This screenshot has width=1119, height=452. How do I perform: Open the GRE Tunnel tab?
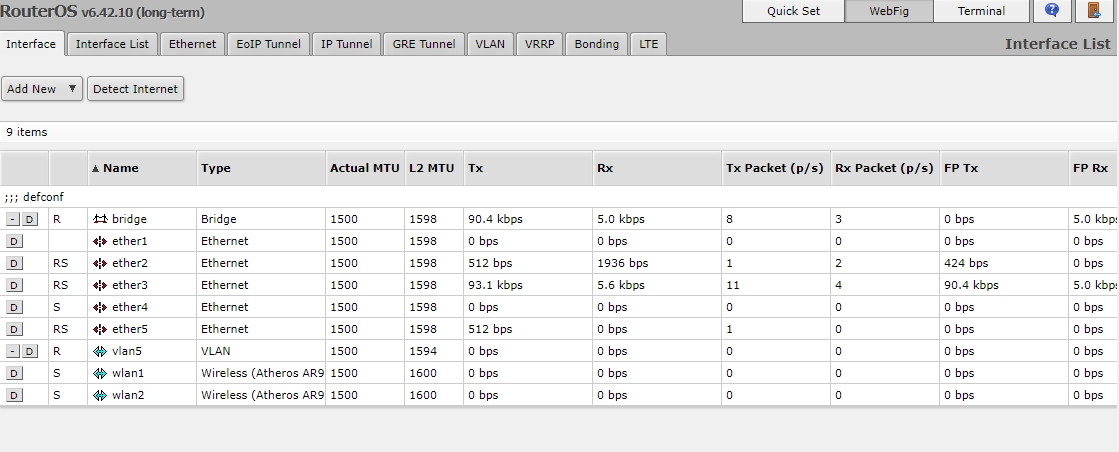424,44
